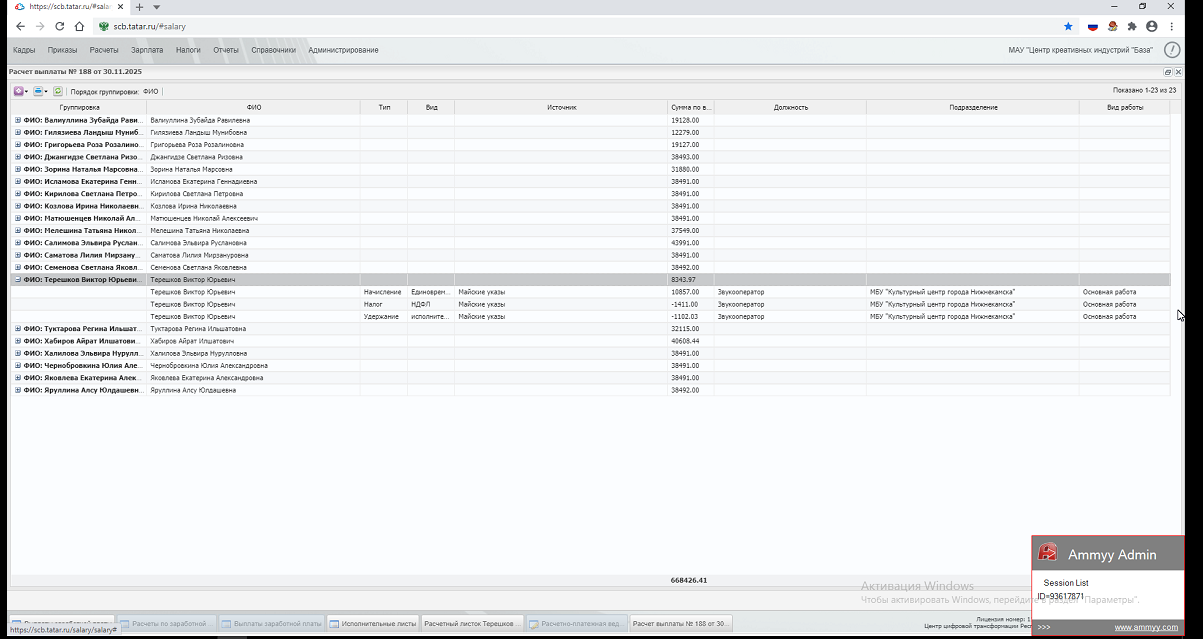Open www.ammyy.com link in Ammyy popup
Viewport: 1203px width, 639px height.
(x=1146, y=627)
